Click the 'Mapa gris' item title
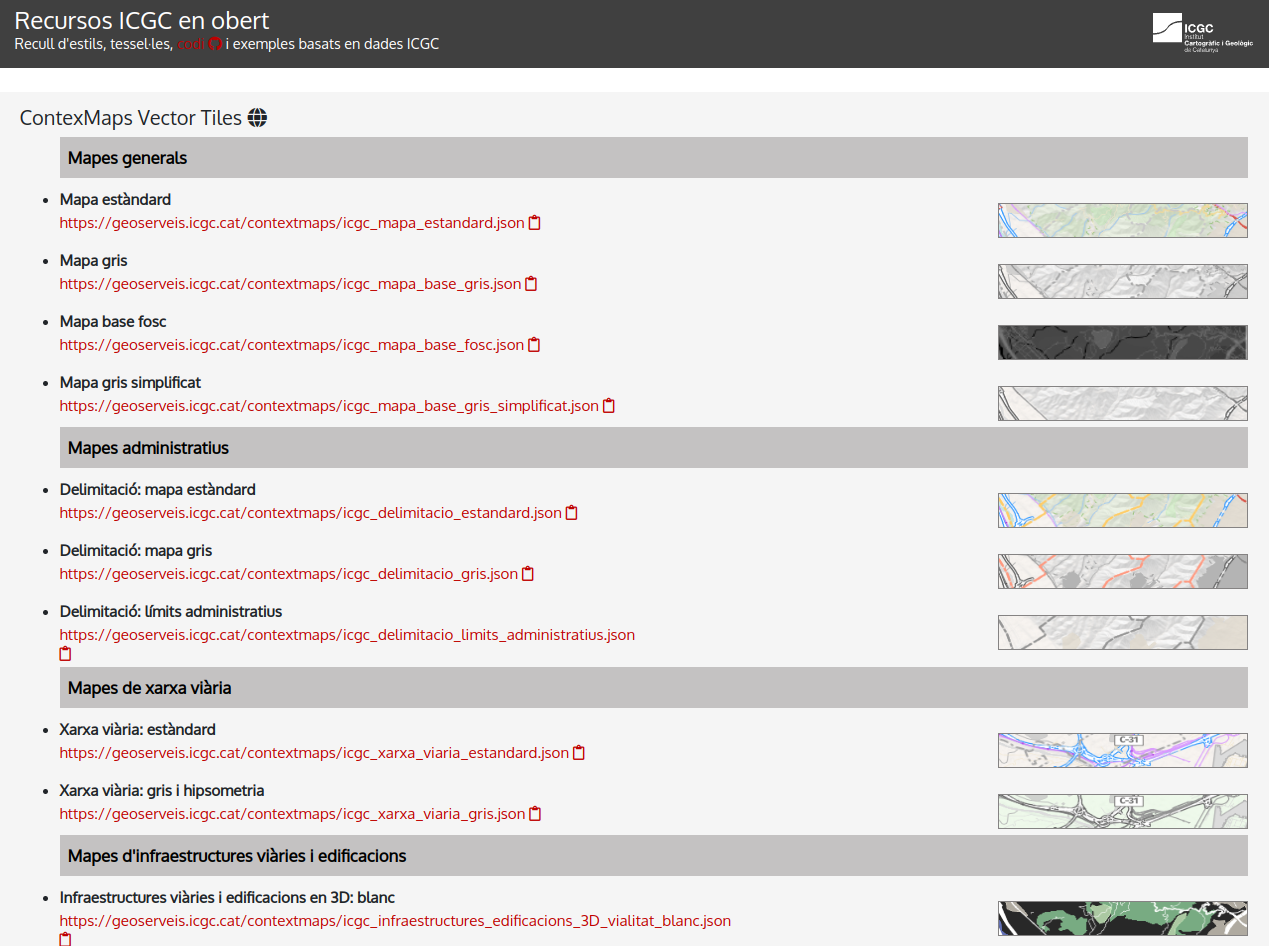Image resolution: width=1270 pixels, height=946 pixels. click(x=94, y=261)
